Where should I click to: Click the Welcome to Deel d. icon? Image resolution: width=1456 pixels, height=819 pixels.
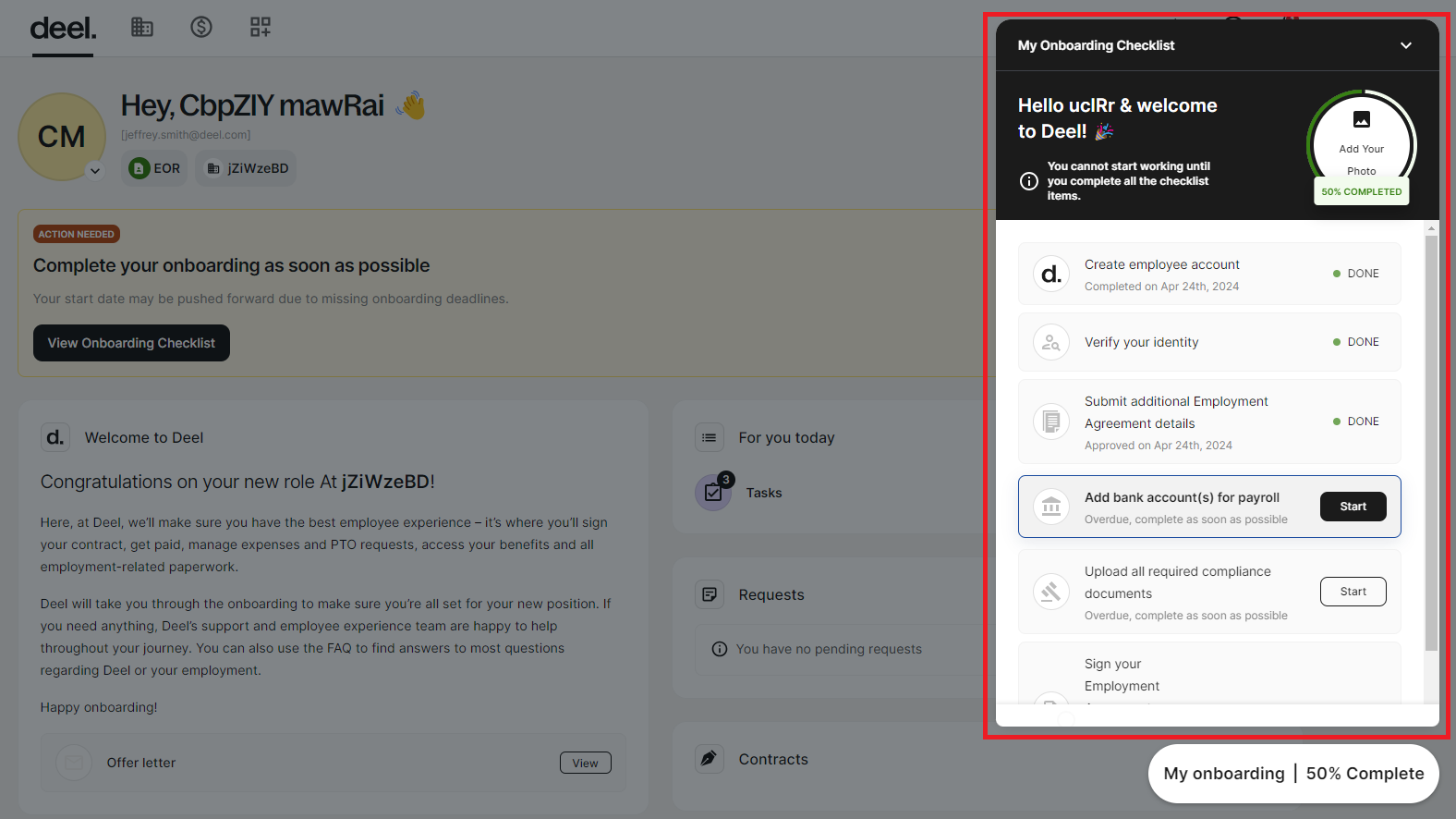coord(55,437)
